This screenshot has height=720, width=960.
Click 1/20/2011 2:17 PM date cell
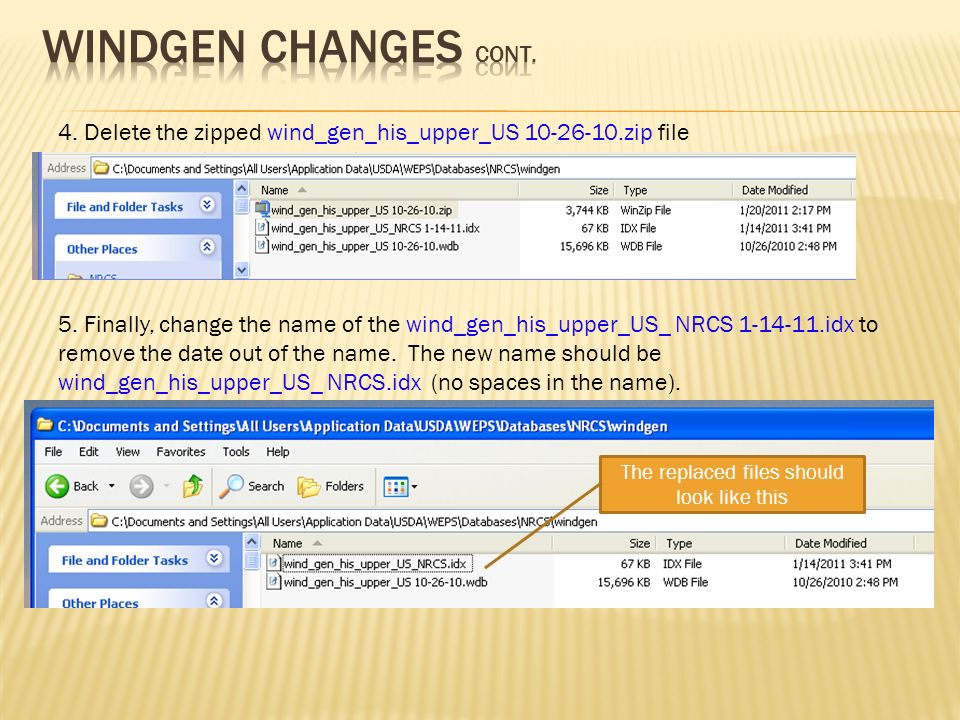pyautogui.click(x=785, y=210)
